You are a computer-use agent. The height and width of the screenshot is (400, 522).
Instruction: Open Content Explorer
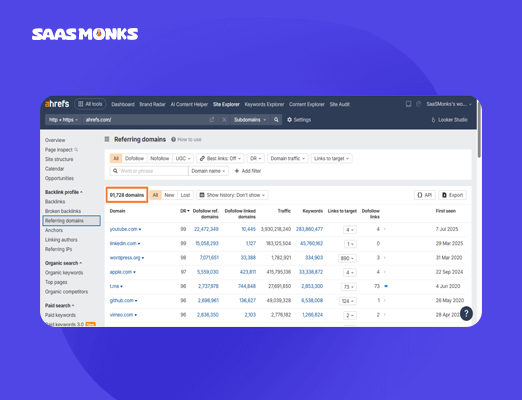[x=307, y=104]
